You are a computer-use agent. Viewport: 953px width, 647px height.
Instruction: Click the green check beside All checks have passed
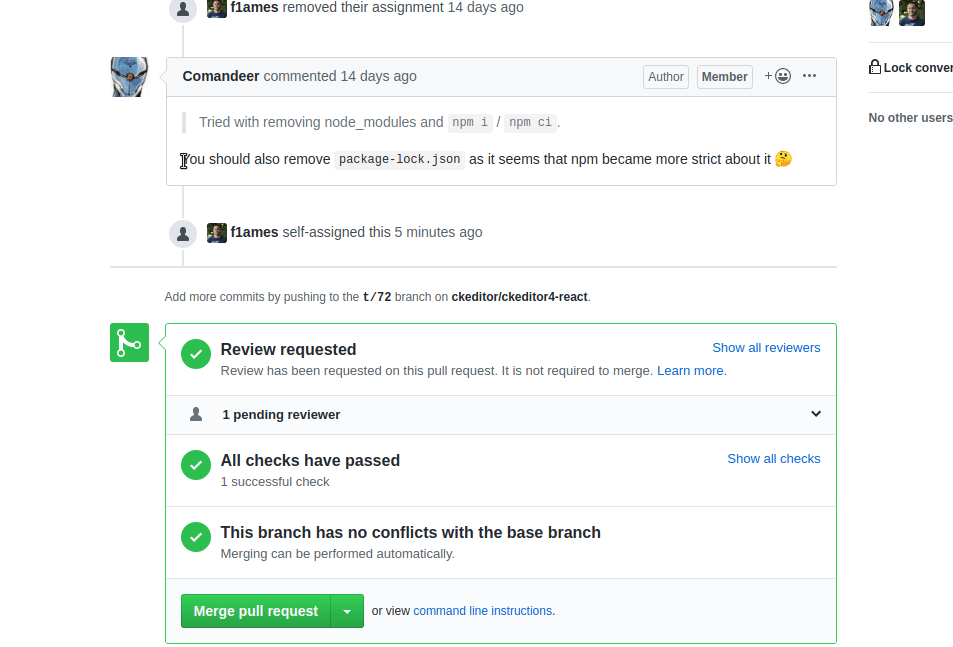tap(196, 465)
